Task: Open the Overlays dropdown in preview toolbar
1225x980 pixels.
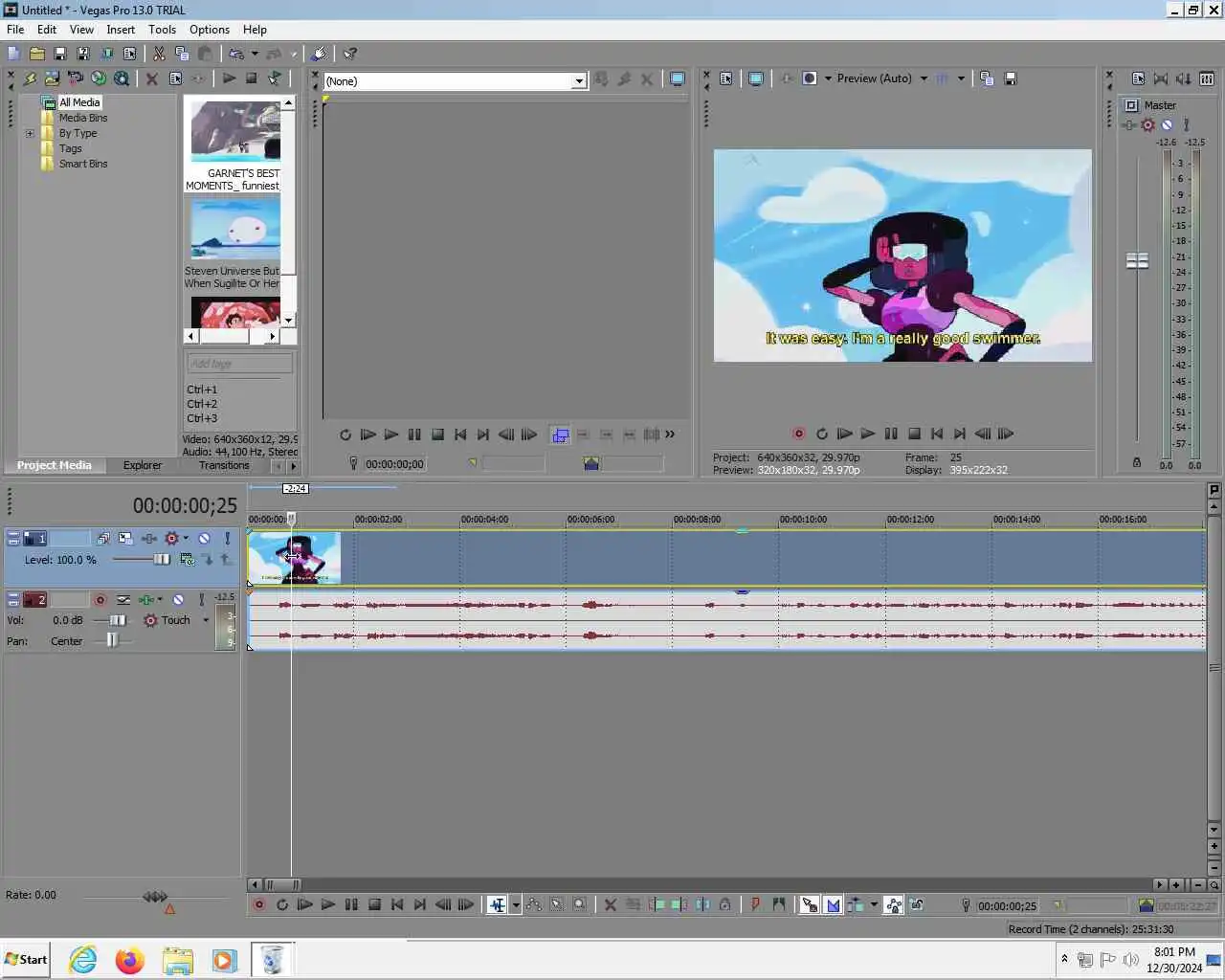Action: point(961,78)
